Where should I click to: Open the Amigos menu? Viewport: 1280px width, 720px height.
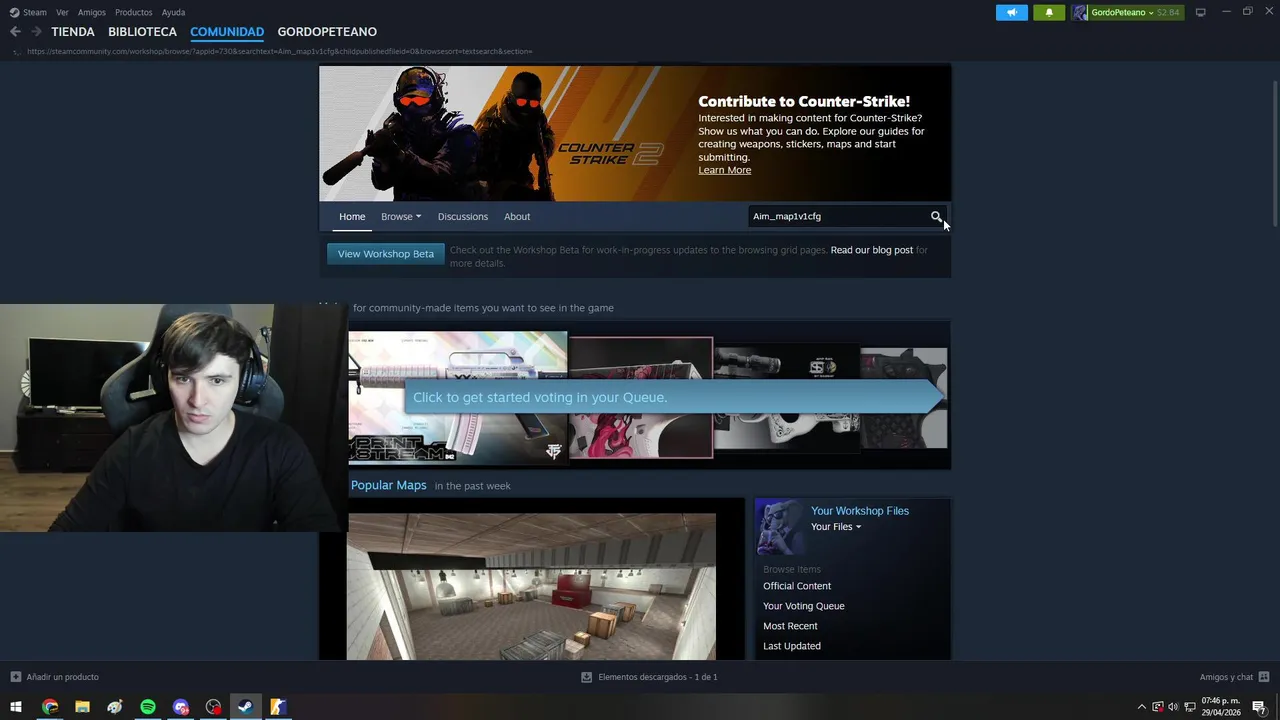click(92, 12)
